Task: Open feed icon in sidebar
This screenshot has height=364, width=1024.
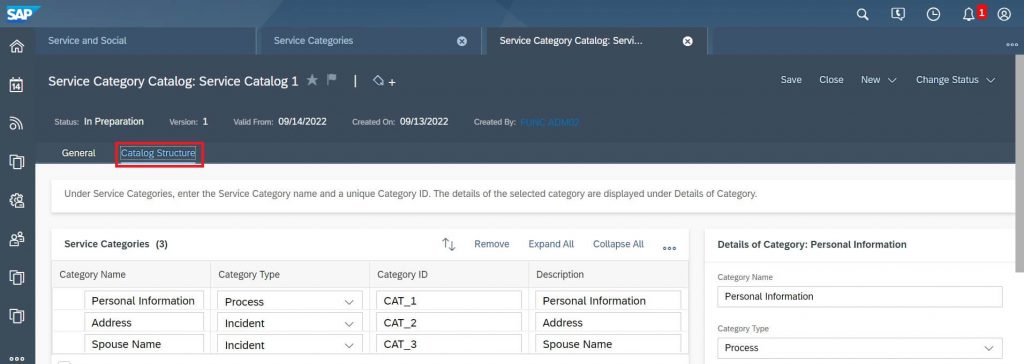Action: pos(17,123)
